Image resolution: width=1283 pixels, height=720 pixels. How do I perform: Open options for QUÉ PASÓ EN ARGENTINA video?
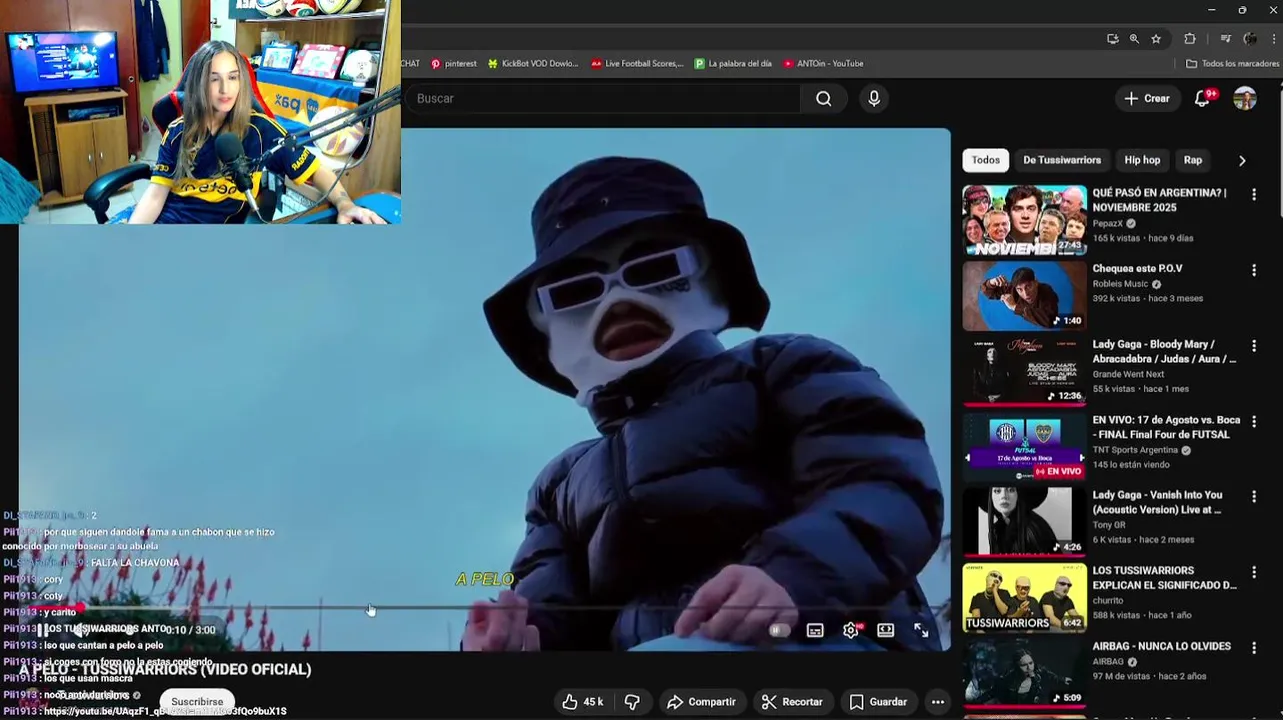coord(1254,195)
